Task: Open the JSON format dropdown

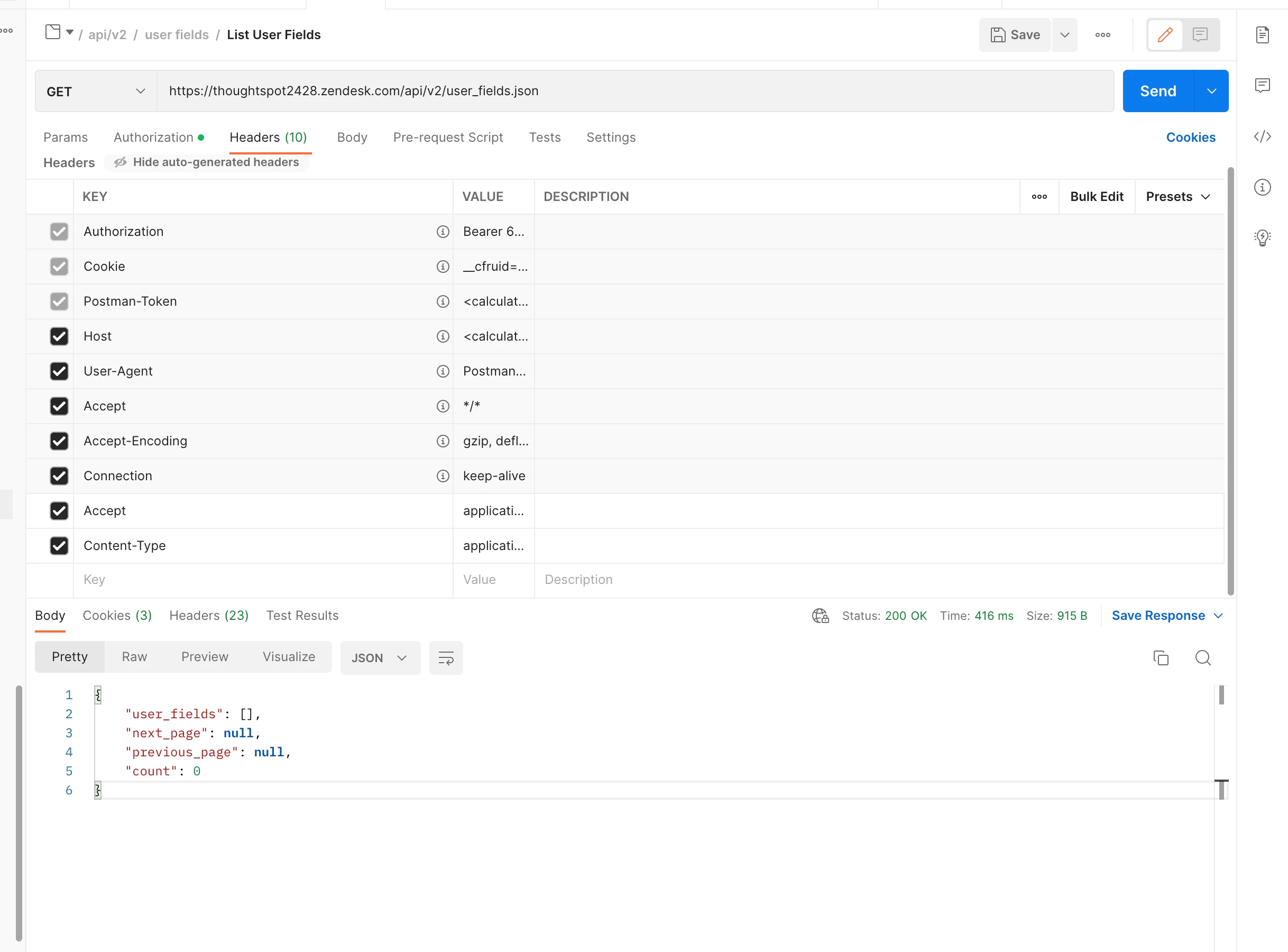Action: 380,657
